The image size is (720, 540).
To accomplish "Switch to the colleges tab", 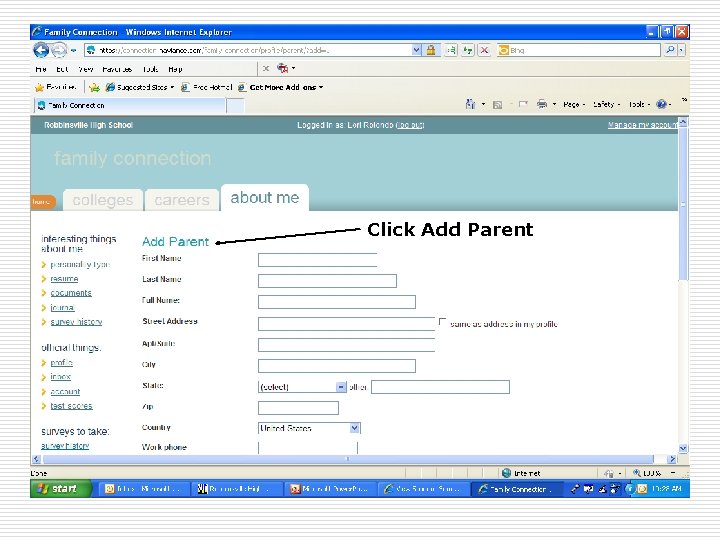I will (x=103, y=200).
